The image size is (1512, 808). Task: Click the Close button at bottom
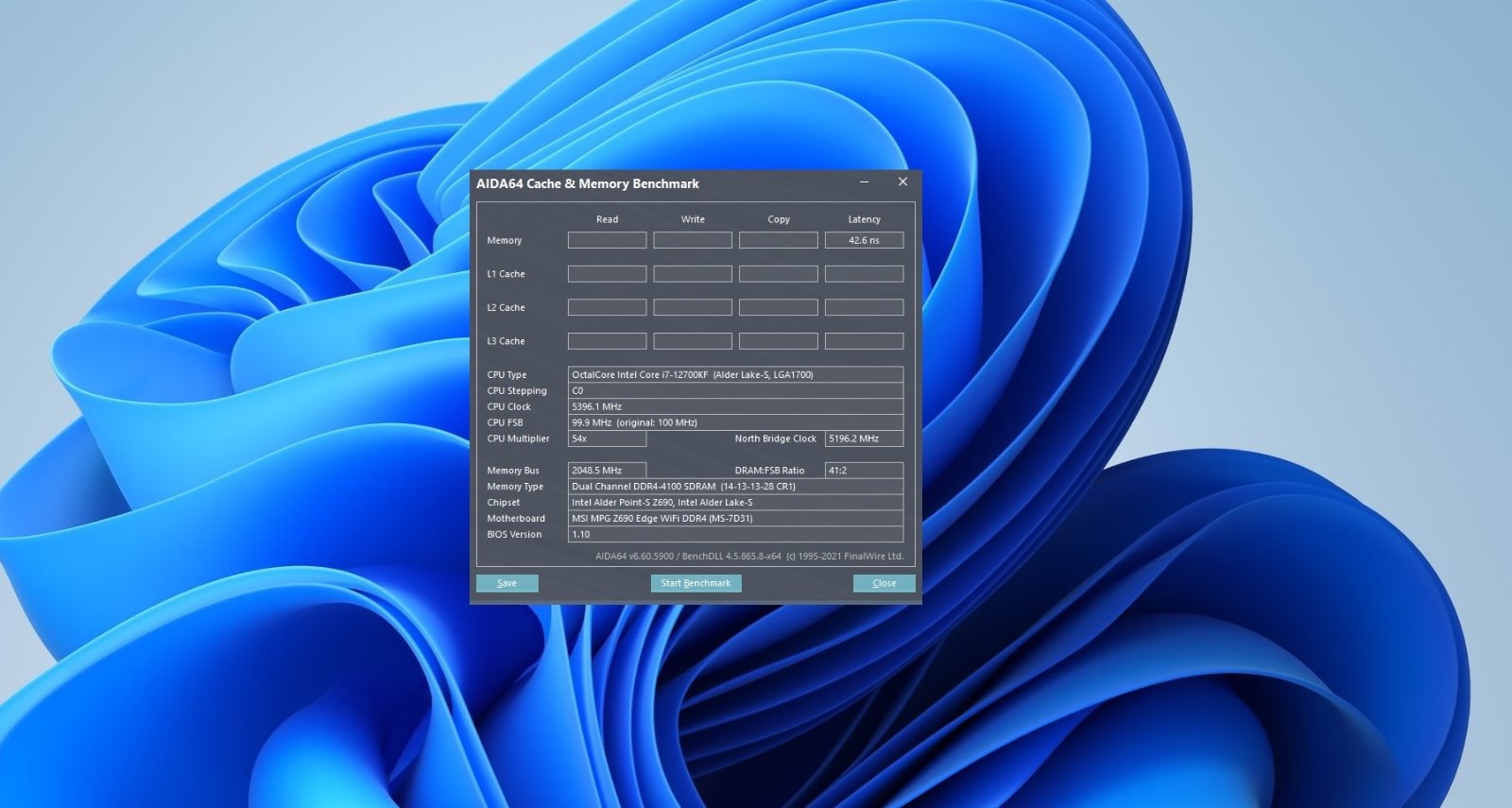[x=884, y=583]
